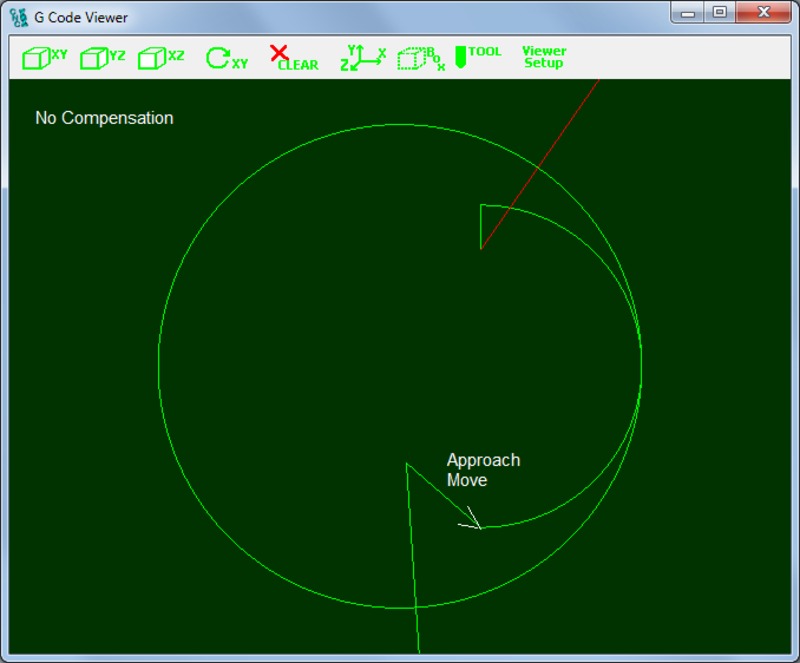Toggle the dashed bounding box icon
The image size is (800, 663).
420,58
